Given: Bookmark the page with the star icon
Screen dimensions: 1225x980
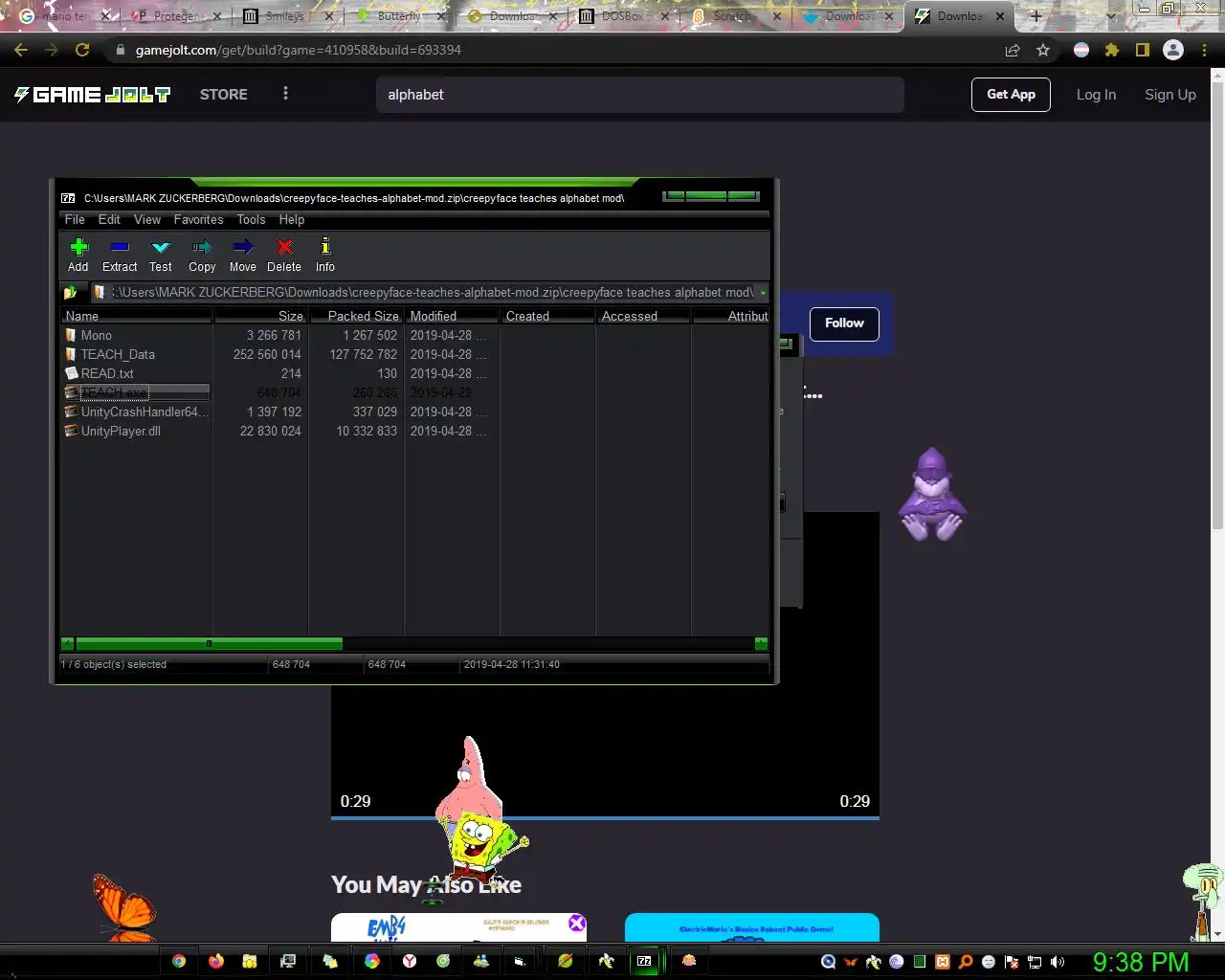Looking at the screenshot, I should (x=1043, y=50).
